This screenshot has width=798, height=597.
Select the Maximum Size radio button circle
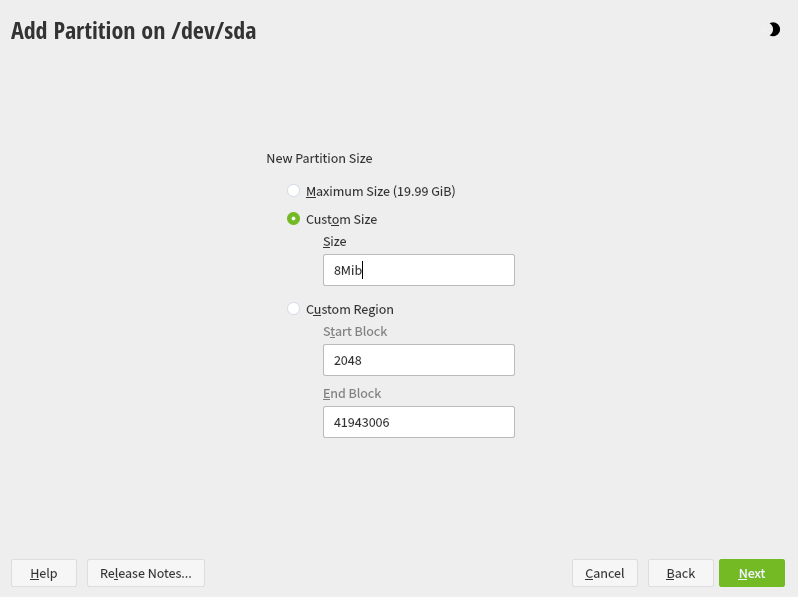pos(293,190)
